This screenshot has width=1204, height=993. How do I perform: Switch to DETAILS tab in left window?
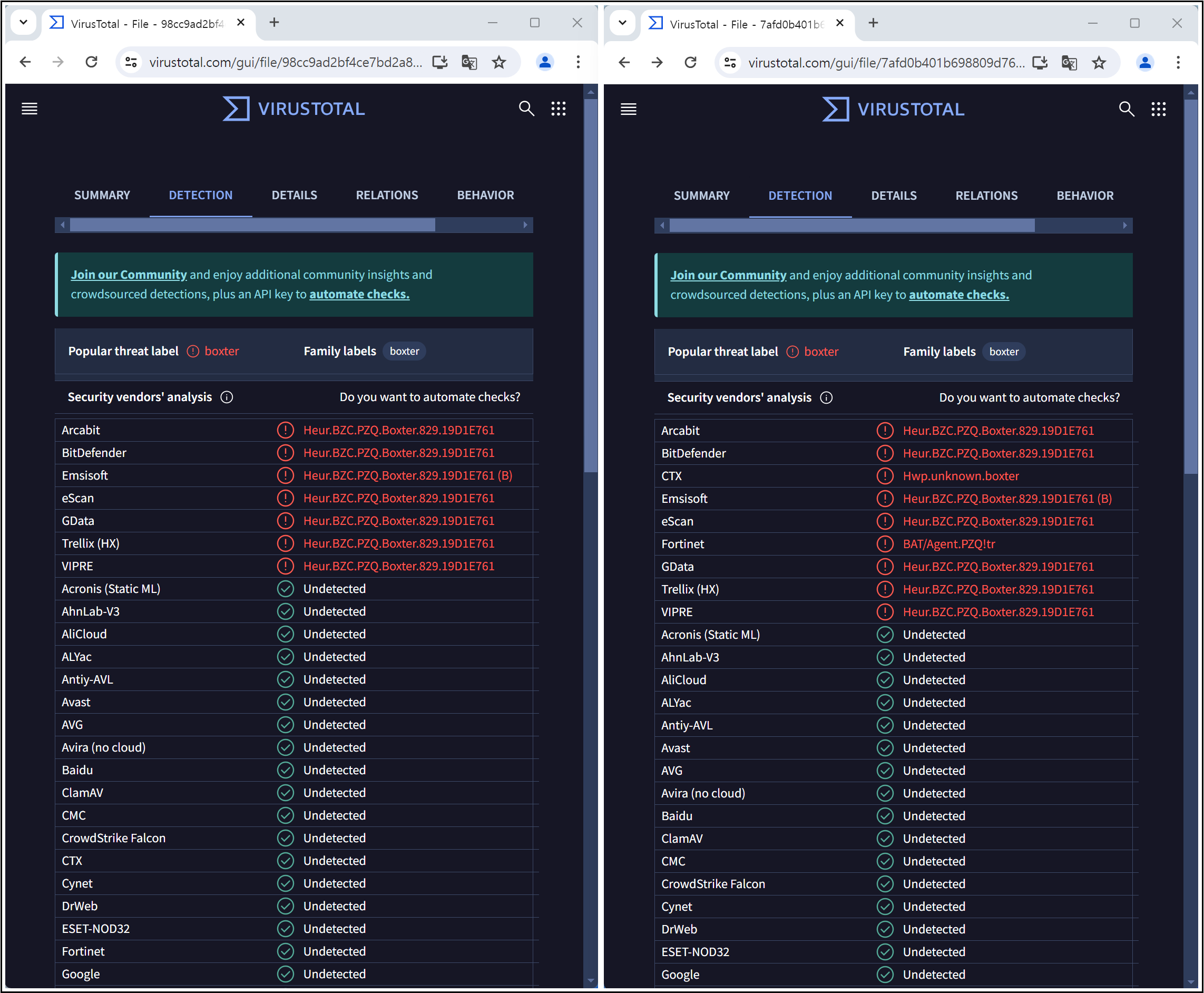(295, 195)
